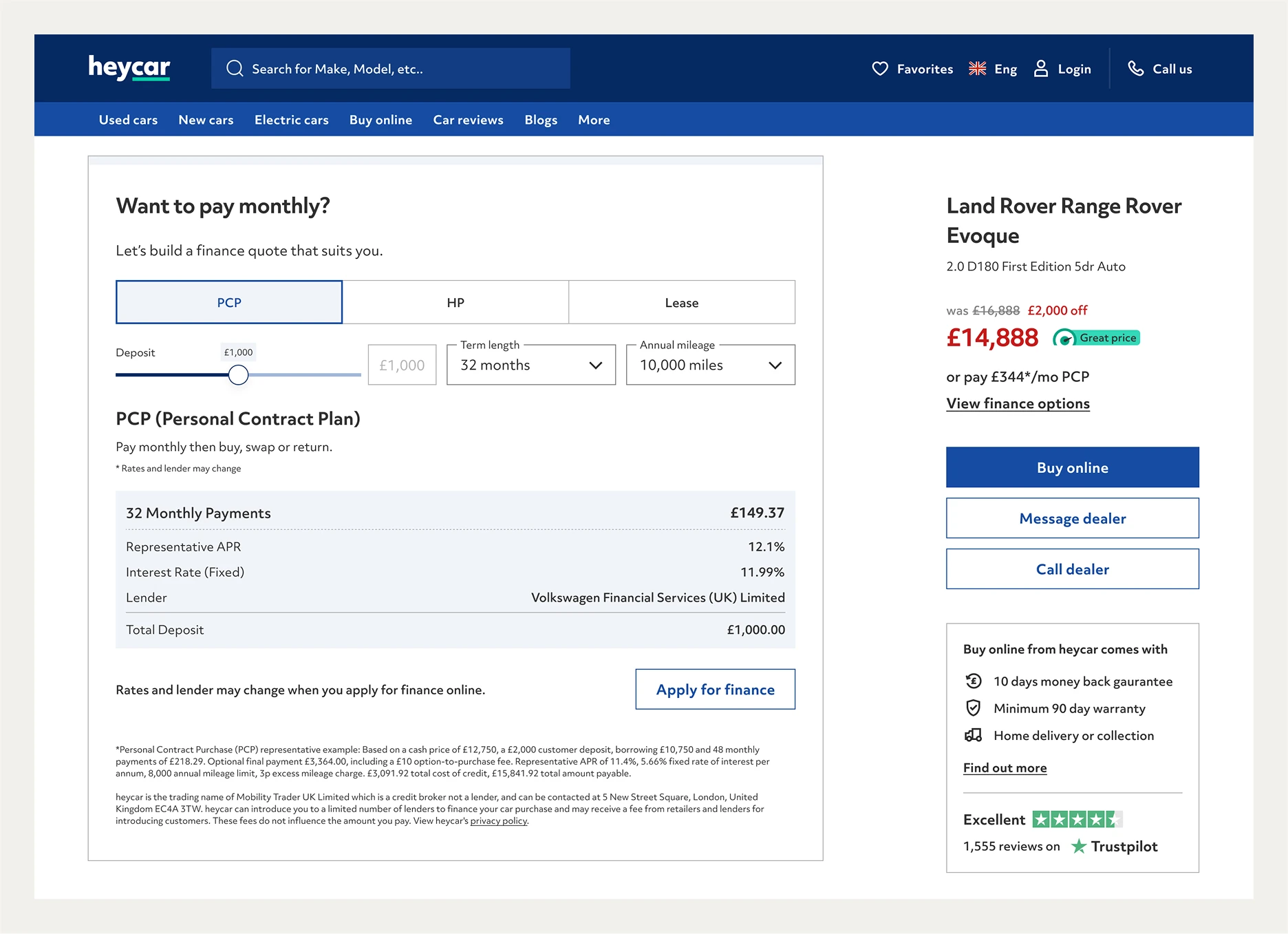This screenshot has width=1288, height=934.
Task: Click the Great price gauge icon
Action: [1064, 338]
